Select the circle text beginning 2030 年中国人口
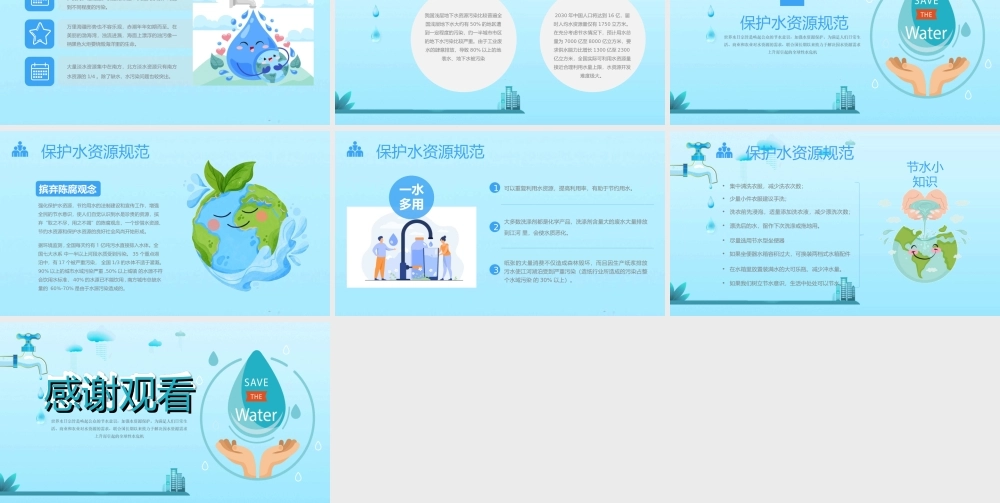Viewport: 1000px width, 503px height. pos(592,45)
